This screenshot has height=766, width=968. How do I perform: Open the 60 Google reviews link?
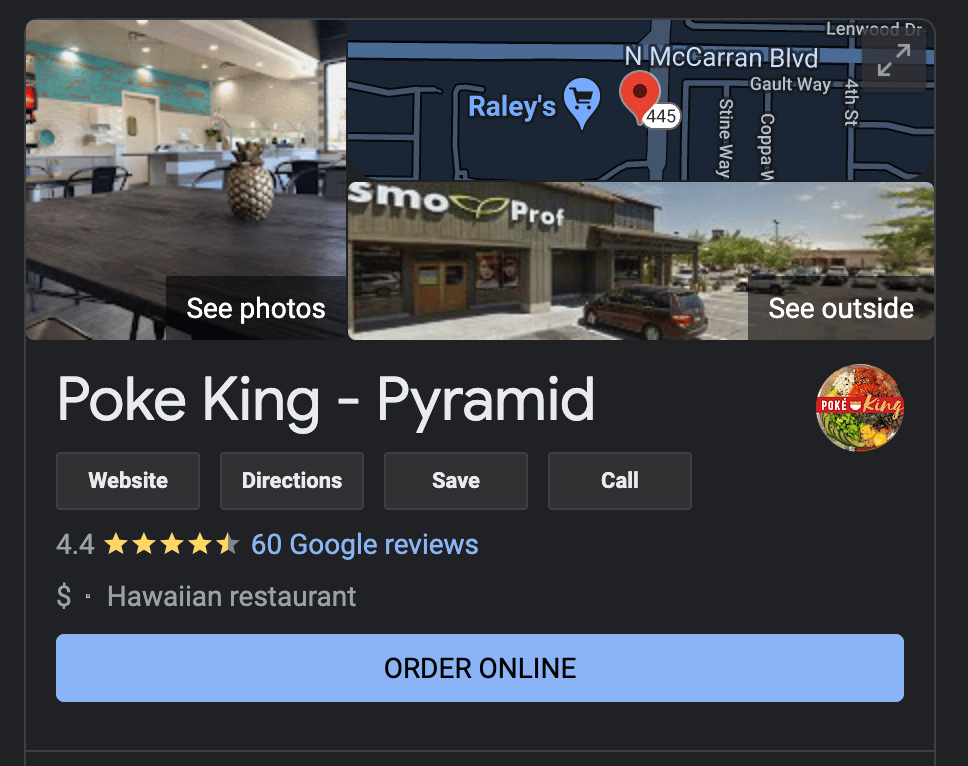(x=365, y=544)
